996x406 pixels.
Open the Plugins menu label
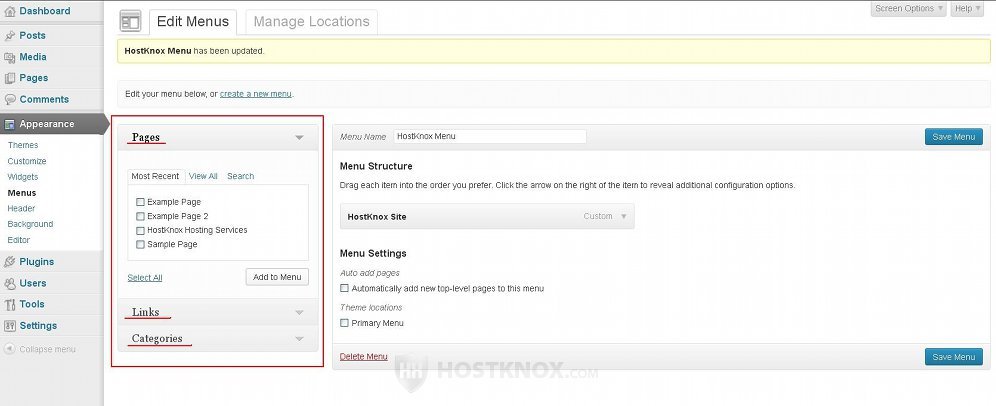pyautogui.click(x=37, y=262)
